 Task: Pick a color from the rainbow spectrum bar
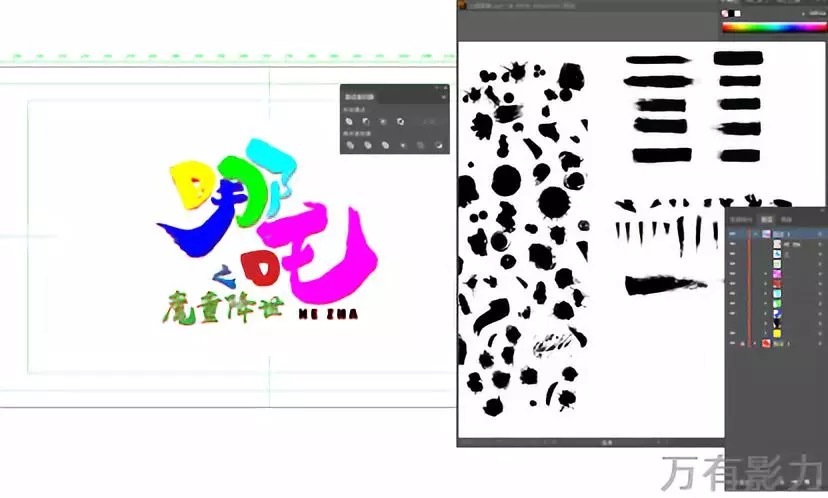click(x=770, y=27)
